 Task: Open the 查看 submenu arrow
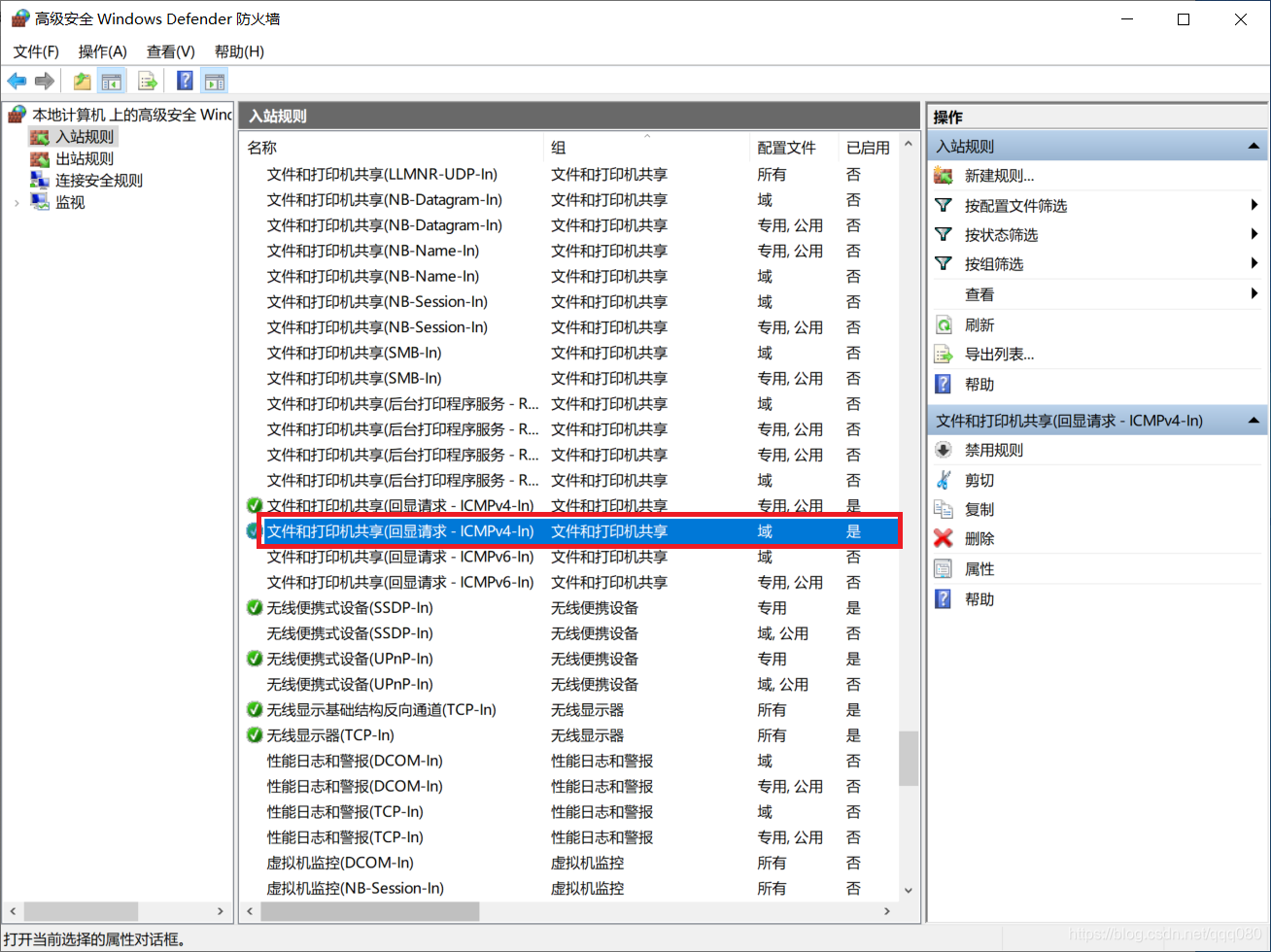point(1254,293)
